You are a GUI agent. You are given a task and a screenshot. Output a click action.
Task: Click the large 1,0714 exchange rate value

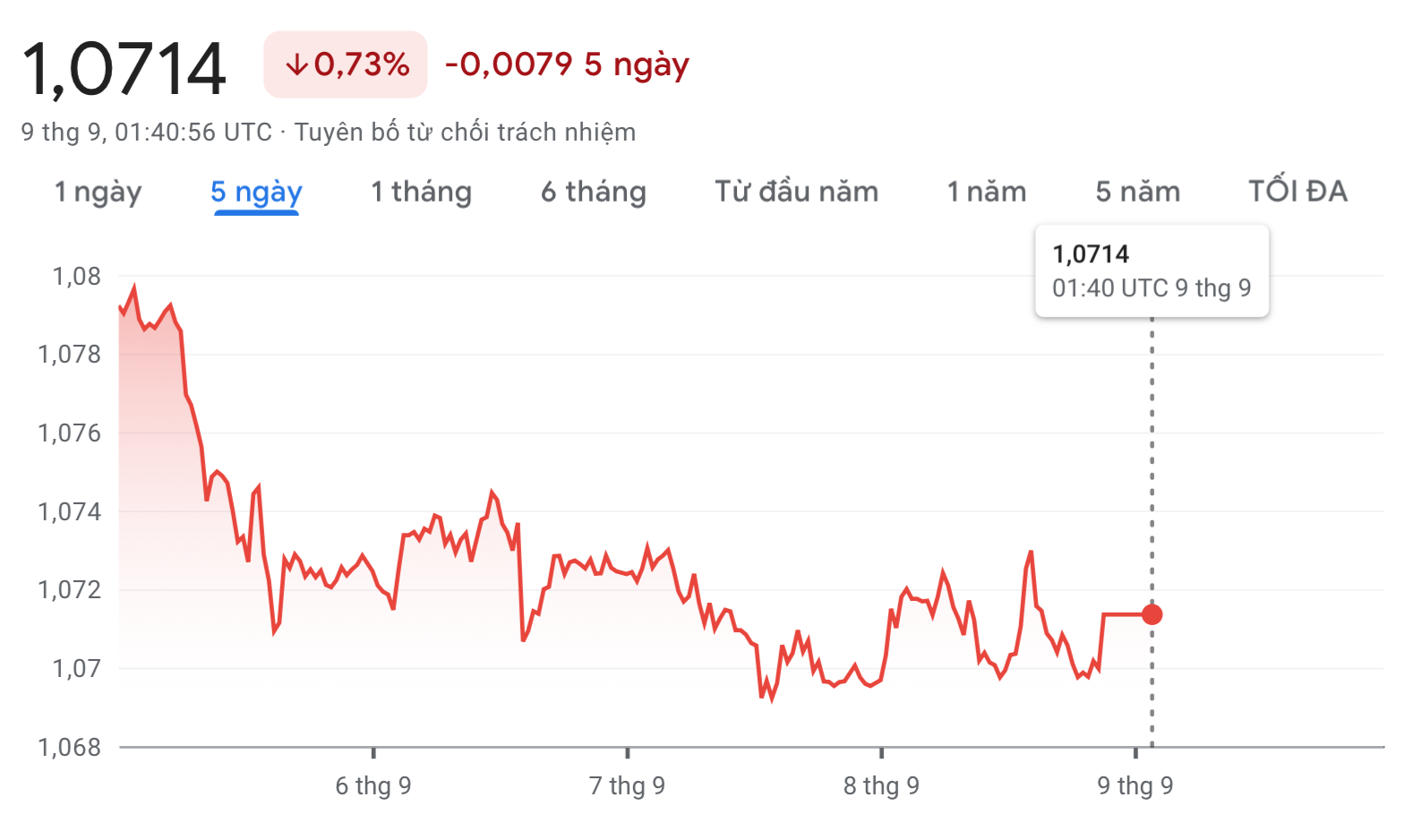click(x=124, y=69)
